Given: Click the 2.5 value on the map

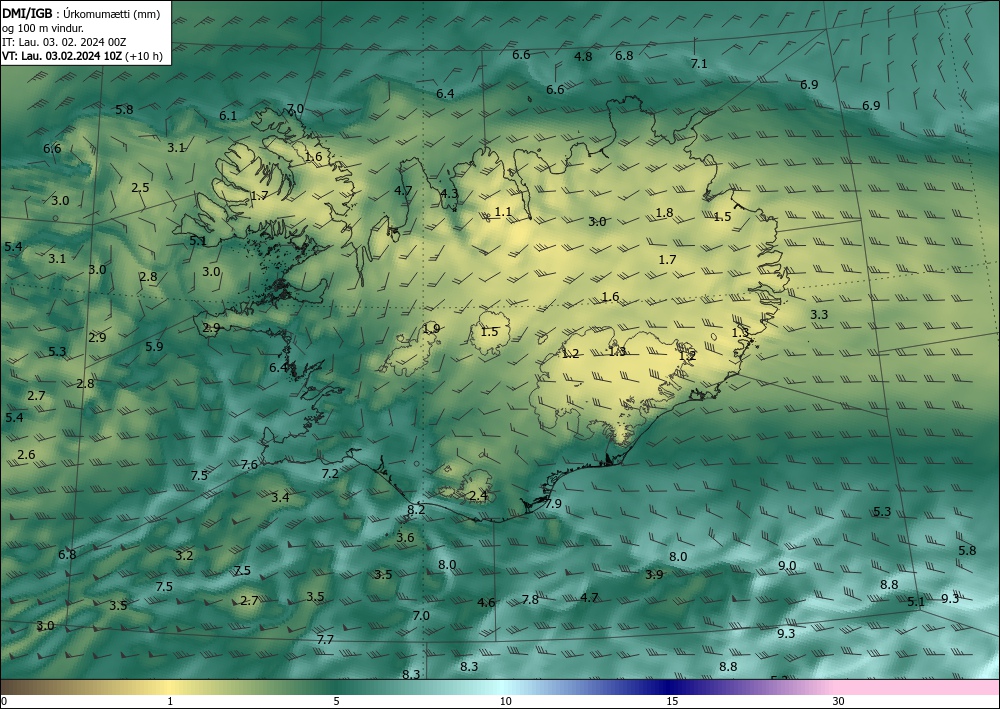Looking at the screenshot, I should (x=140, y=187).
